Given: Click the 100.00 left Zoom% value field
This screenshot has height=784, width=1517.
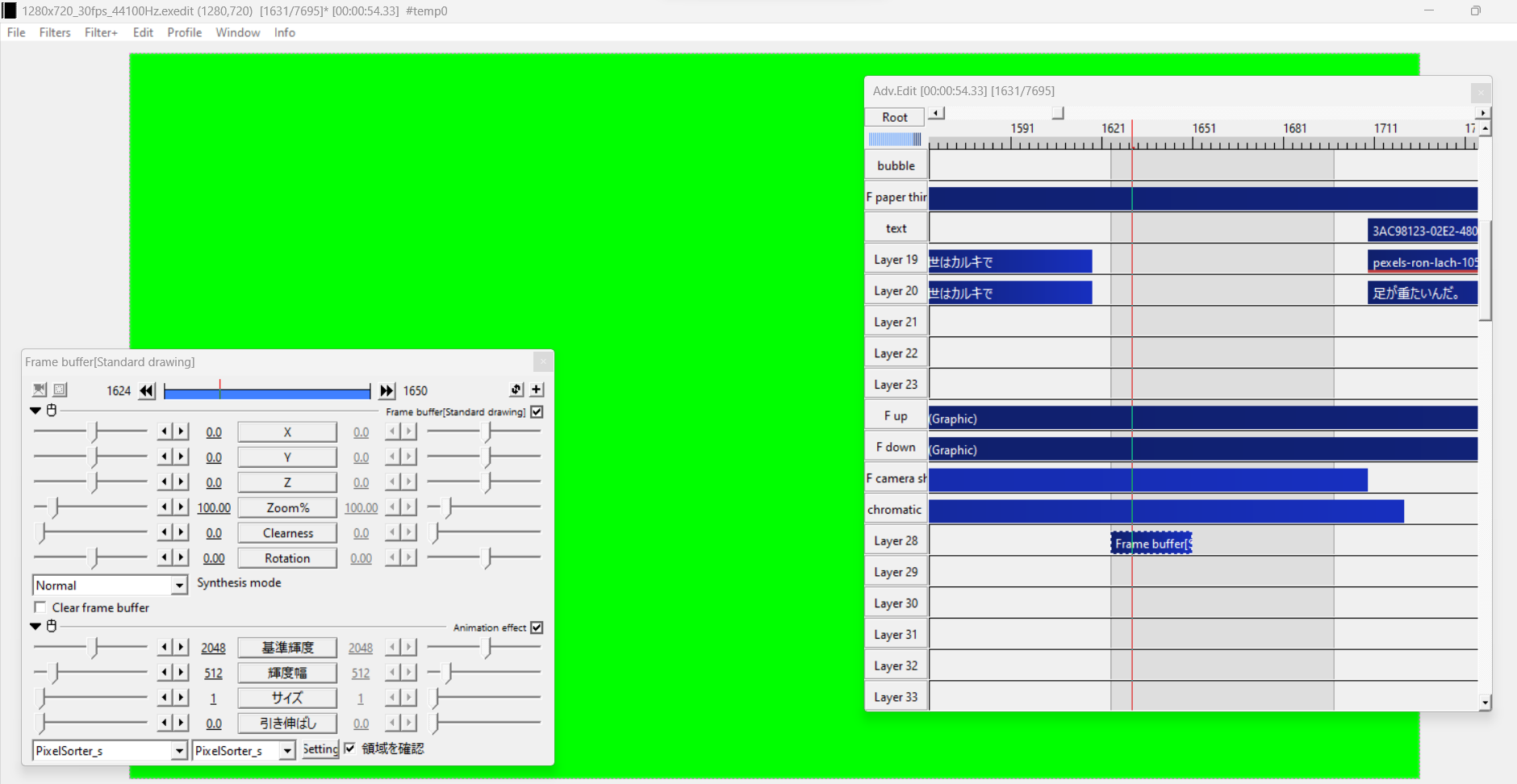Looking at the screenshot, I should (214, 507).
